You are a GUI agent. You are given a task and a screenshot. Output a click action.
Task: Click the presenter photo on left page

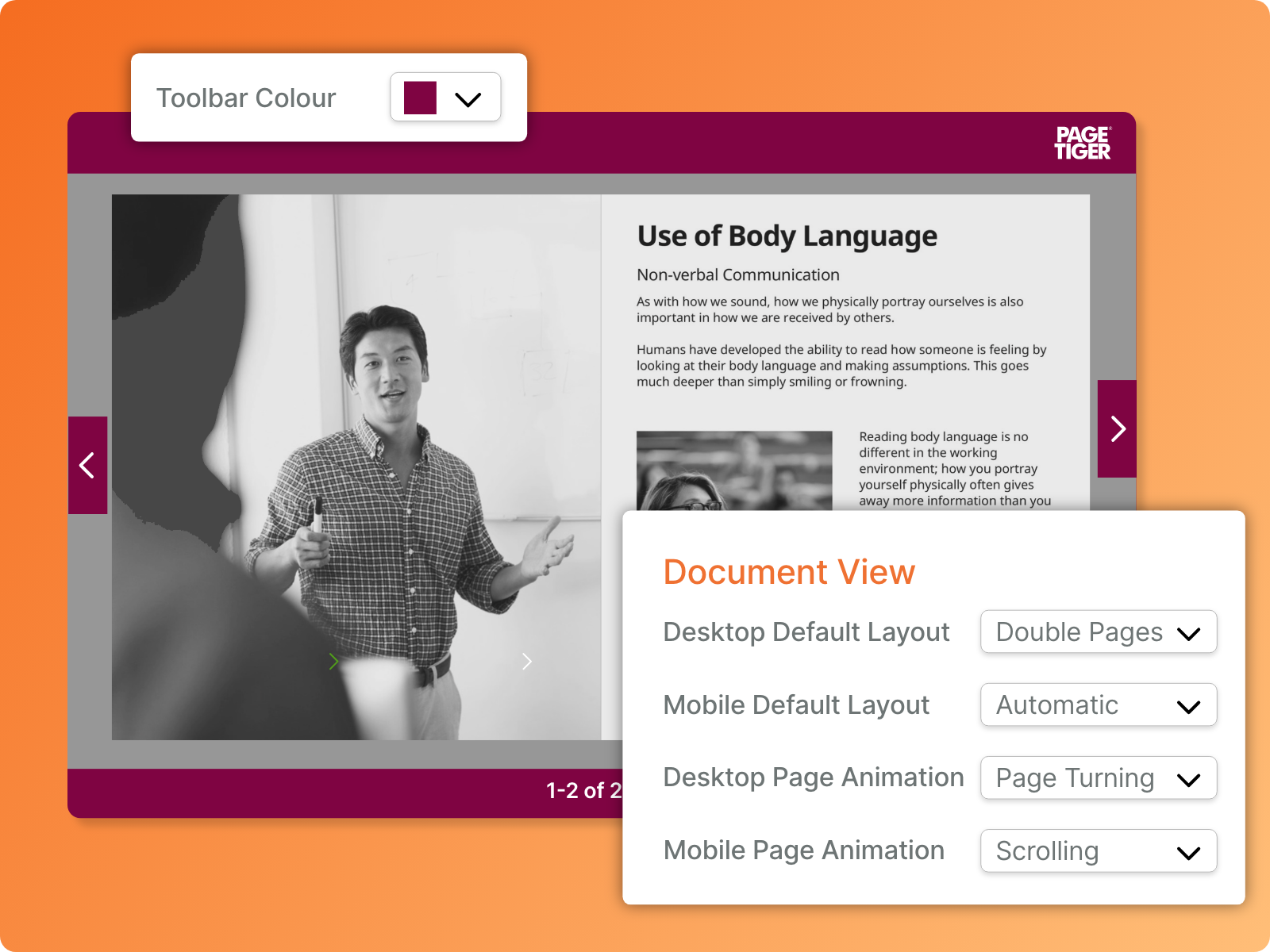click(x=356, y=467)
